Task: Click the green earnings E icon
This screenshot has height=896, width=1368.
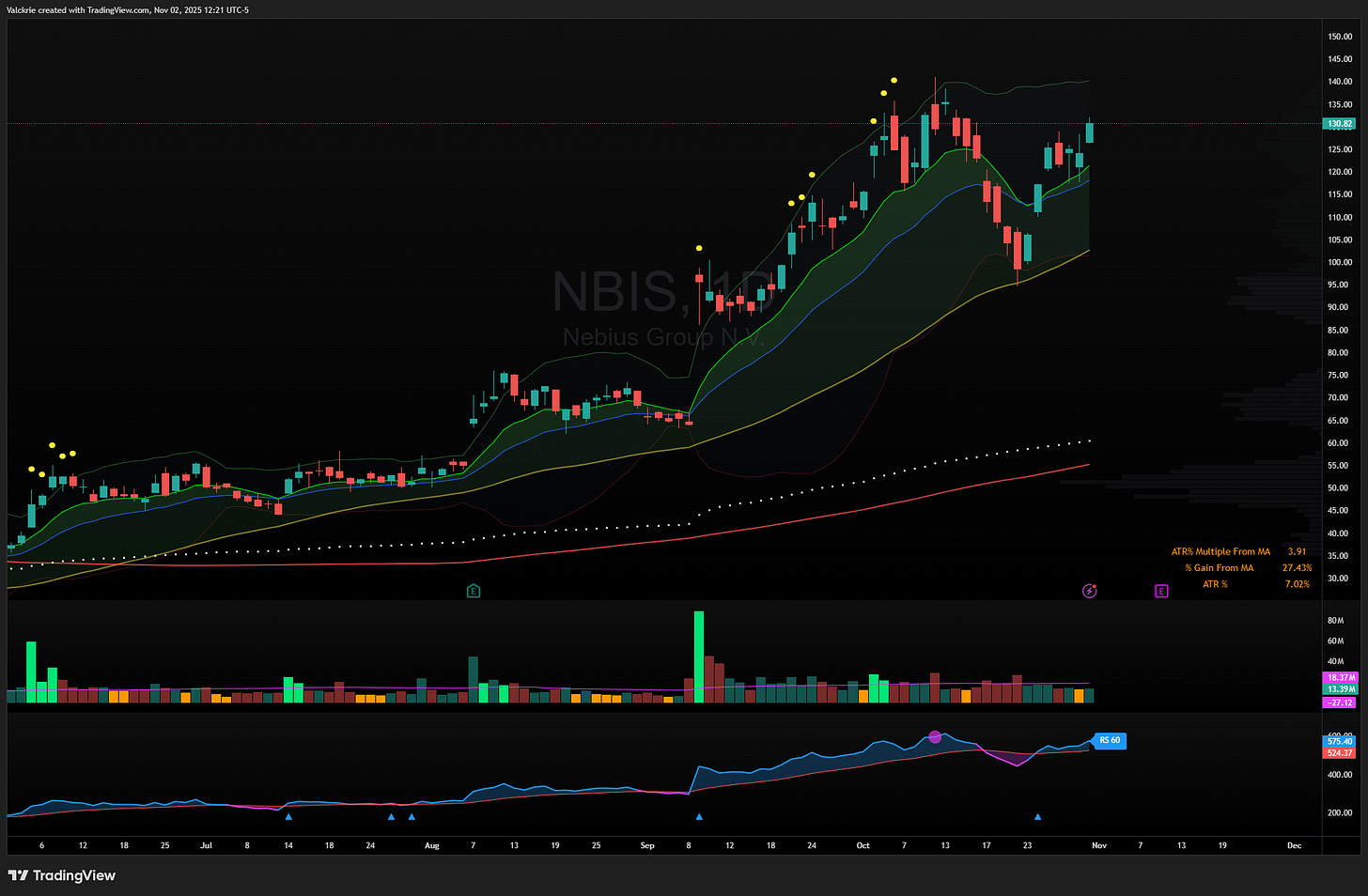Action: pyautogui.click(x=474, y=591)
